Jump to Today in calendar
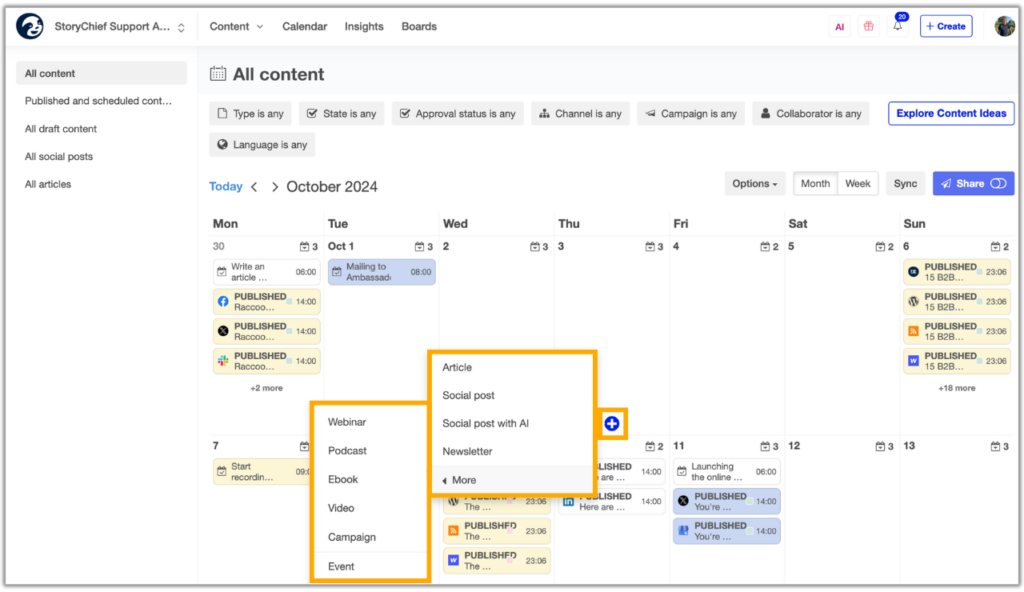Screen dimensions: 1024x592 tap(225, 187)
